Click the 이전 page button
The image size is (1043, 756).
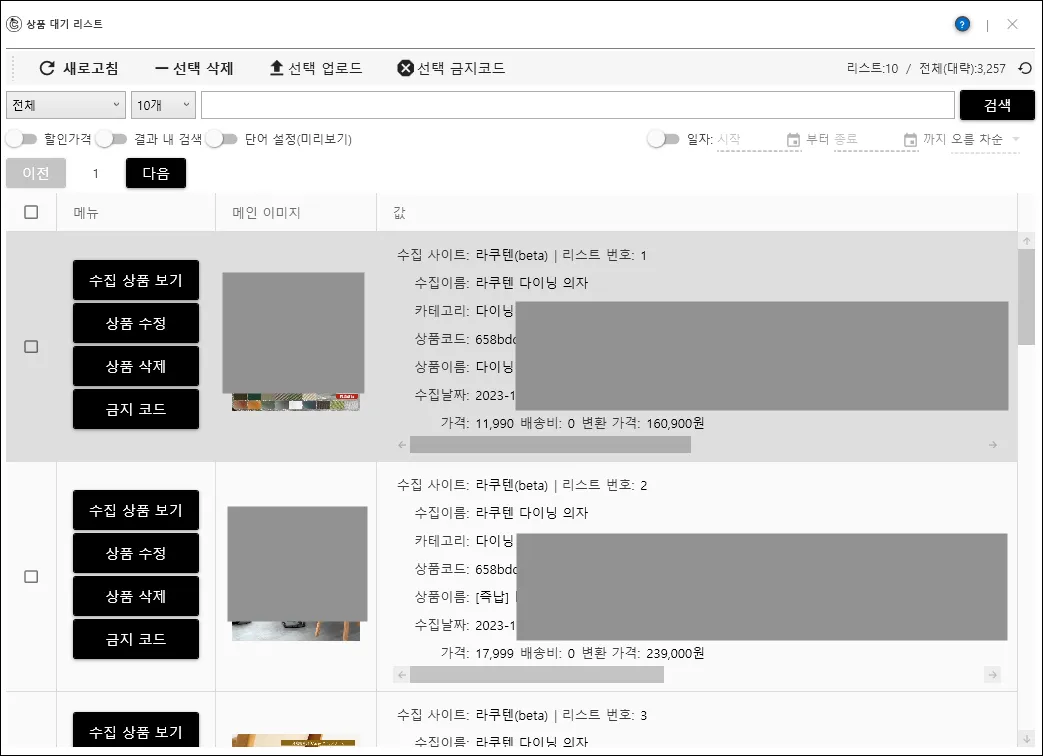36,174
